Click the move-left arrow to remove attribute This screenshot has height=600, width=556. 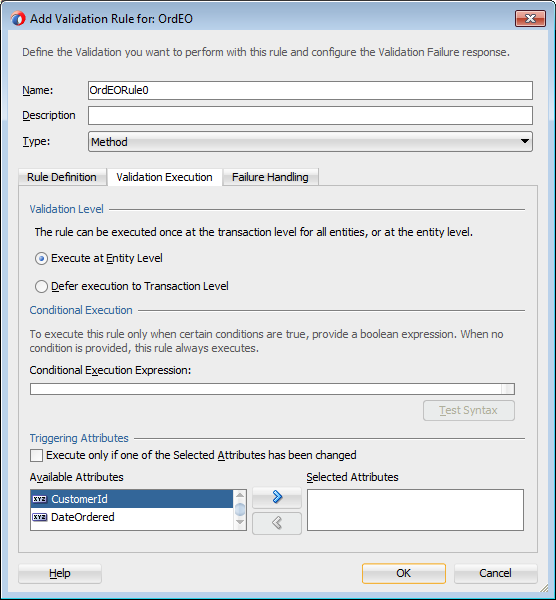[x=277, y=523]
